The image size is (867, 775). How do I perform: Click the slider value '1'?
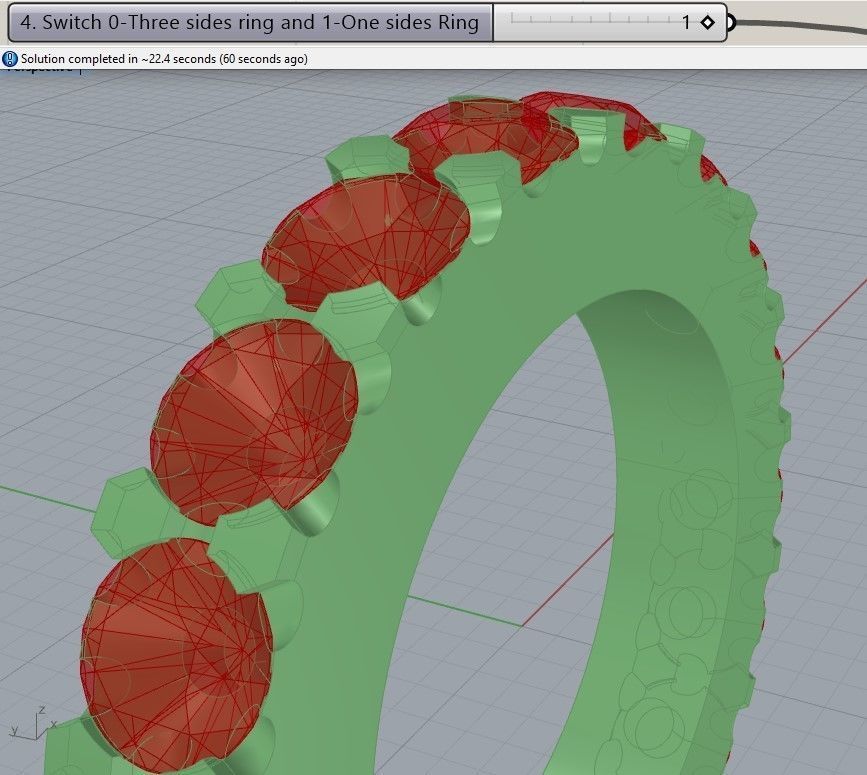click(x=686, y=23)
